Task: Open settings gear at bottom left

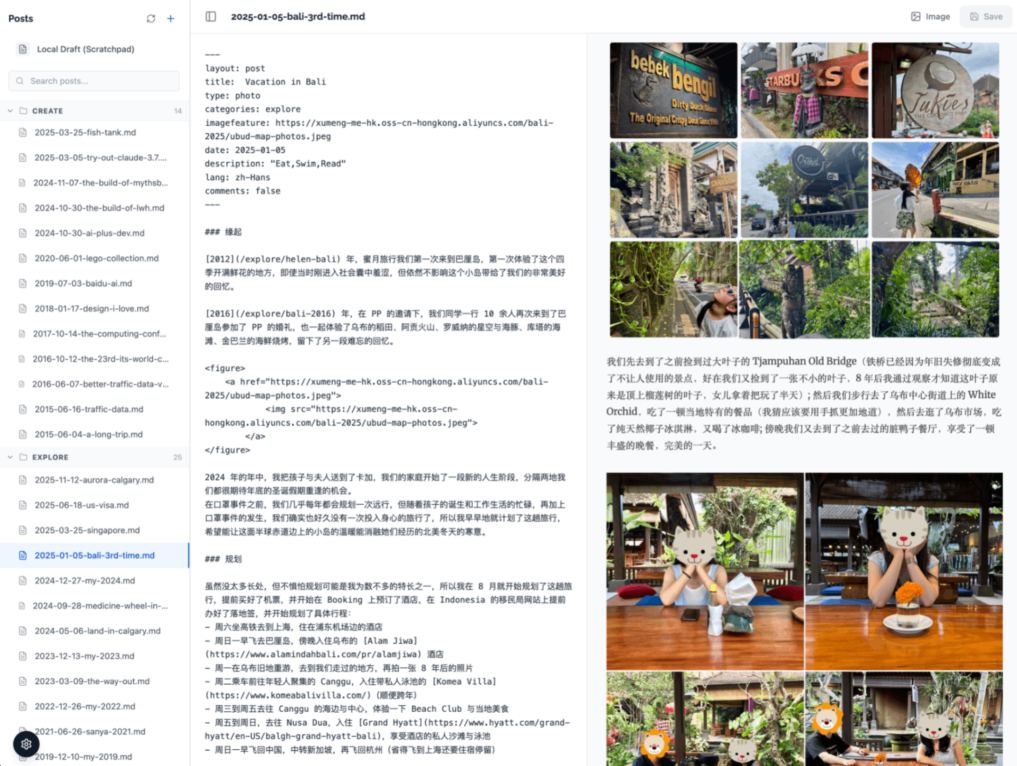Action: click(26, 744)
